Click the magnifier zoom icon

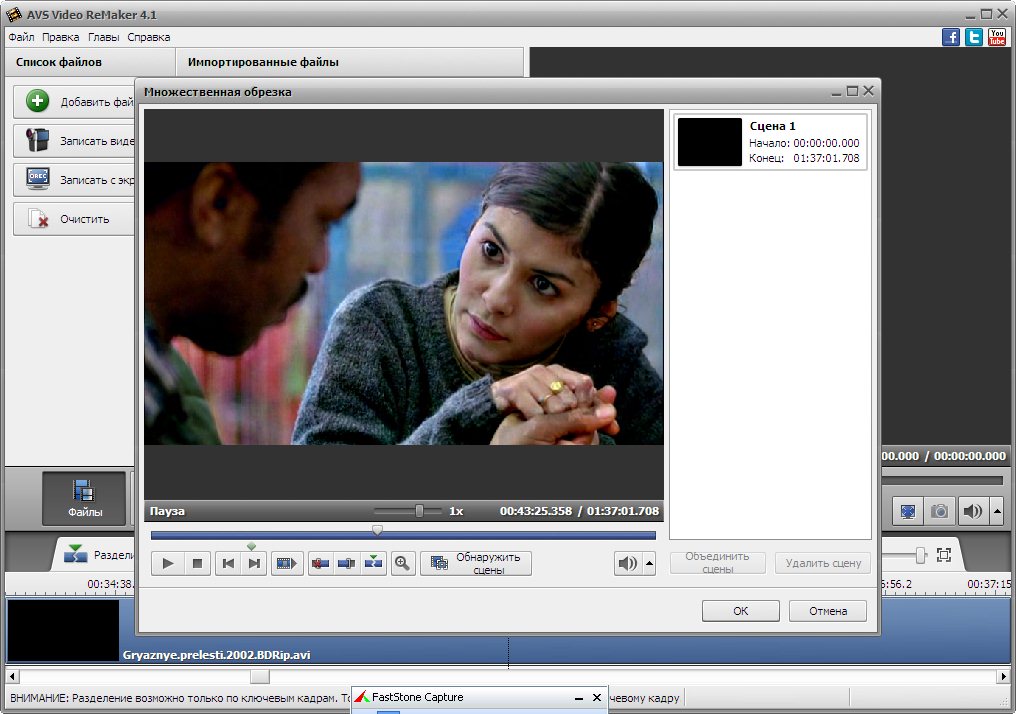coord(403,564)
